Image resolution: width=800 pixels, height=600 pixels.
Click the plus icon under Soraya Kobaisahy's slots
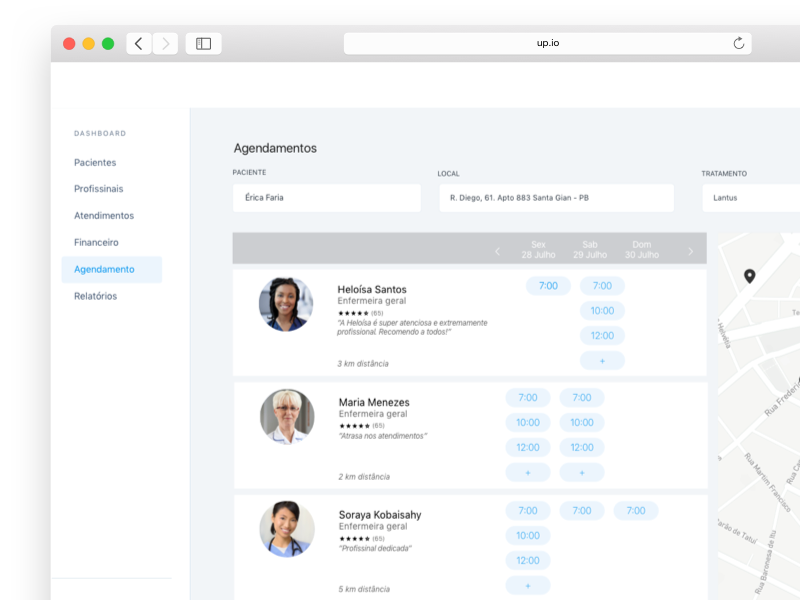(x=528, y=585)
